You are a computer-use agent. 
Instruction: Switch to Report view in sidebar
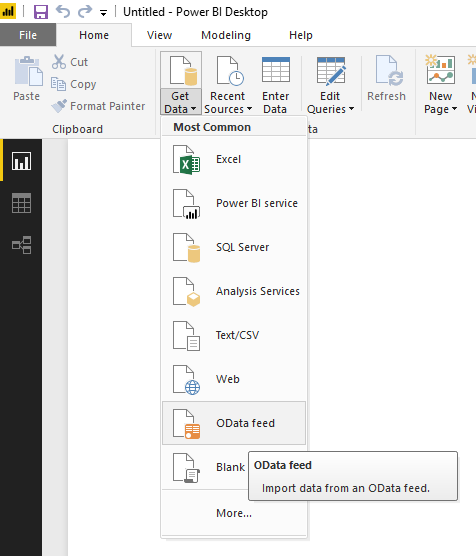point(21,161)
